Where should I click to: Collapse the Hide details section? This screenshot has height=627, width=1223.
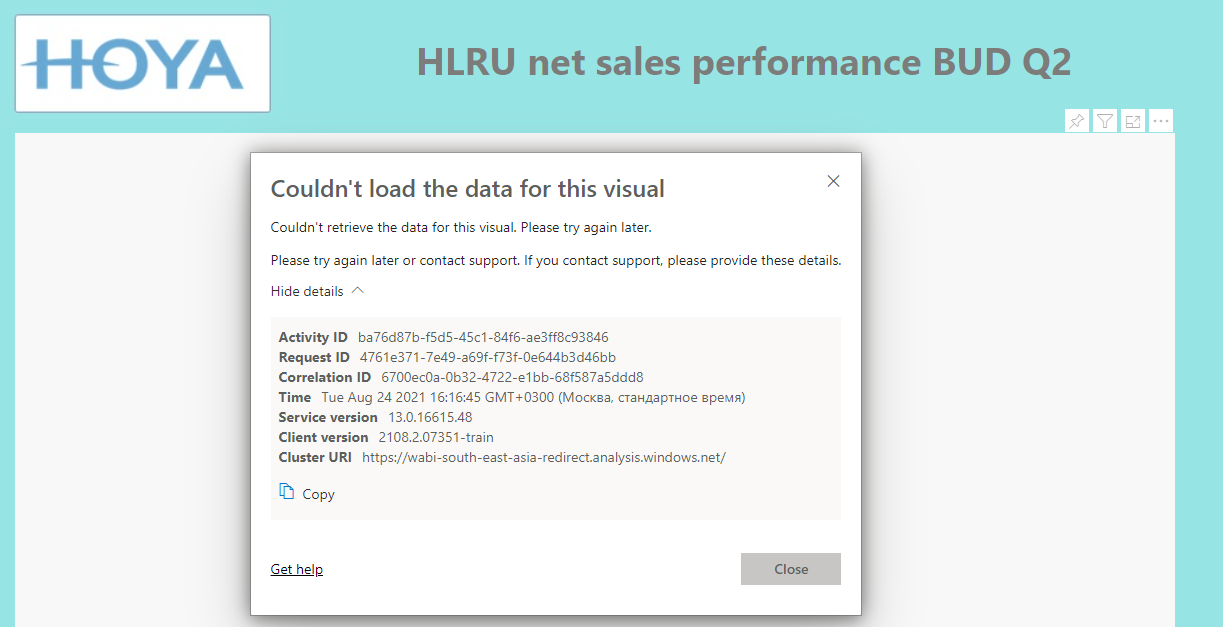click(318, 291)
